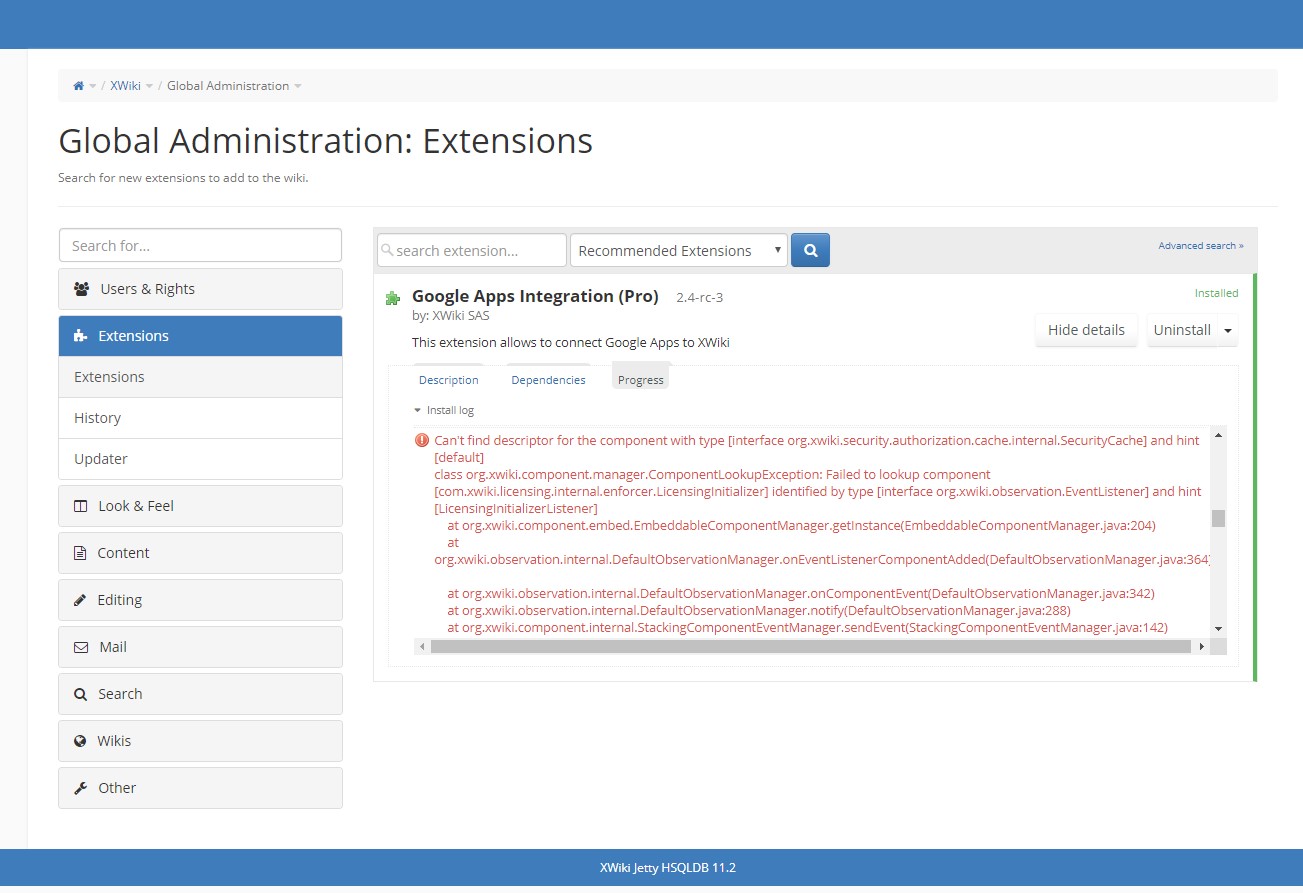
Task: Click the home icon in the breadcrumb
Action: [x=77, y=85]
